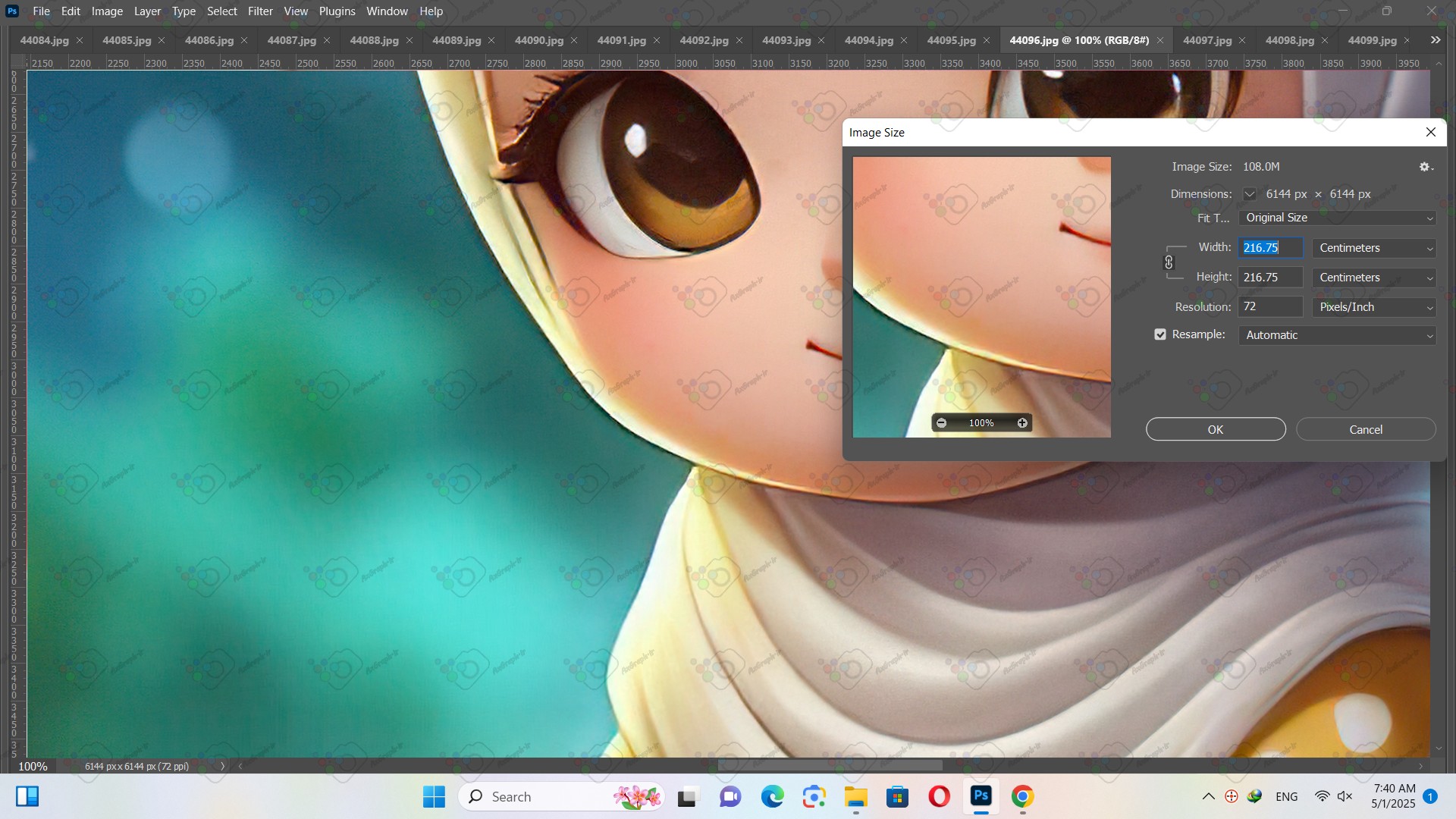Open the Layer menu
The height and width of the screenshot is (819, 1456).
tap(147, 11)
